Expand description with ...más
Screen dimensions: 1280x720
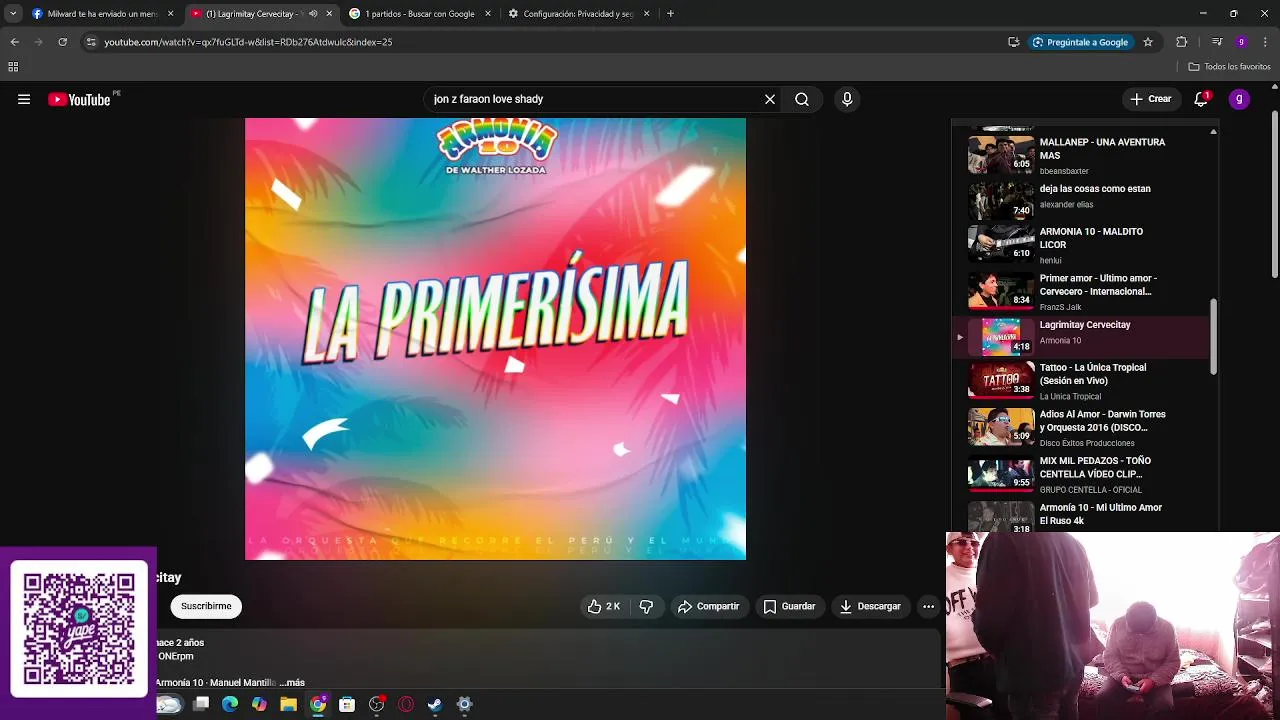click(x=292, y=682)
